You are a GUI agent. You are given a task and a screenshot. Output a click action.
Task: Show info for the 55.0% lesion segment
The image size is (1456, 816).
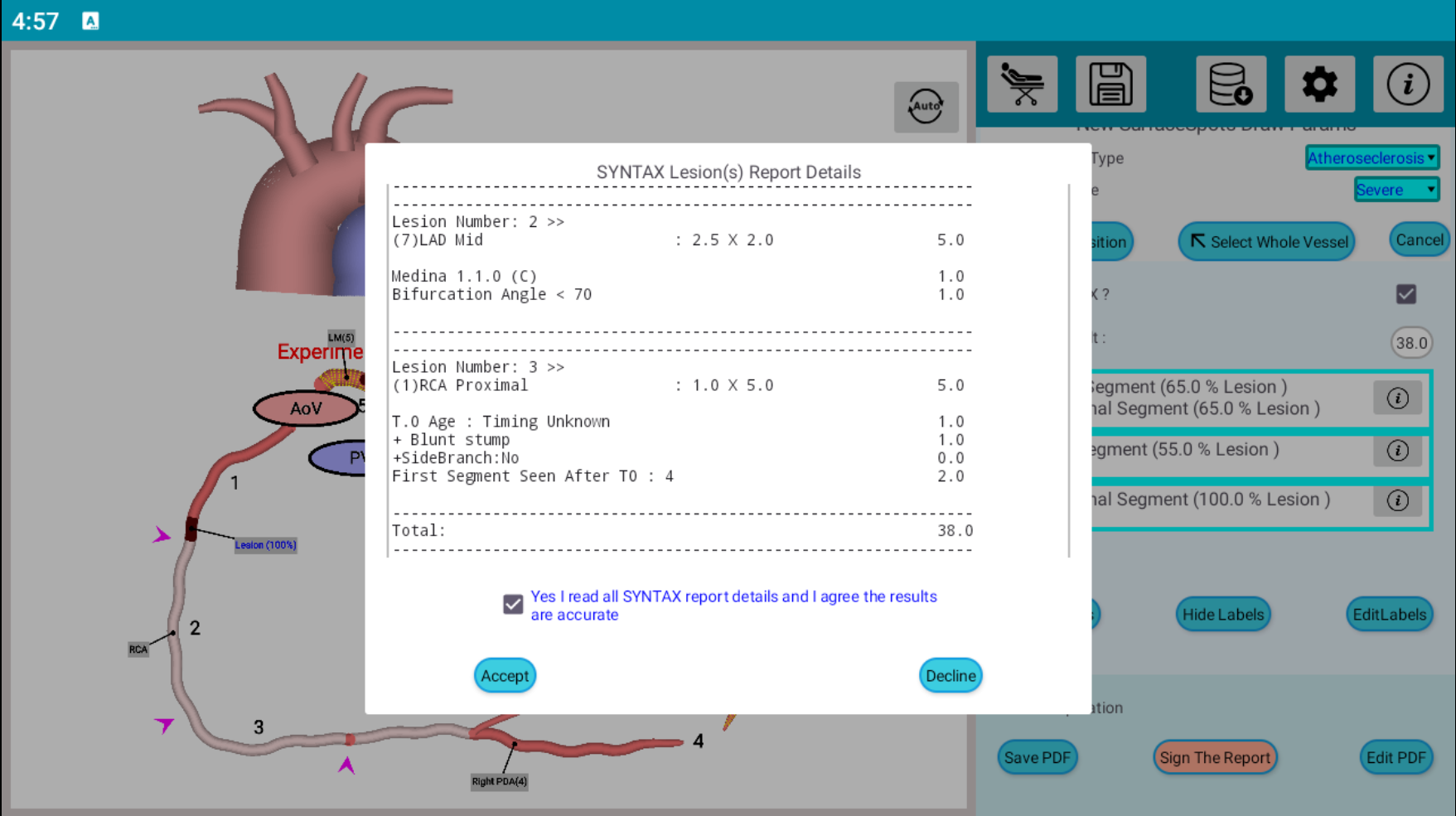1397,451
